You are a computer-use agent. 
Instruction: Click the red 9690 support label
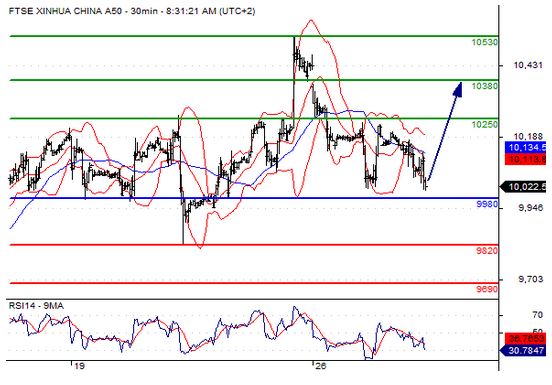point(487,289)
